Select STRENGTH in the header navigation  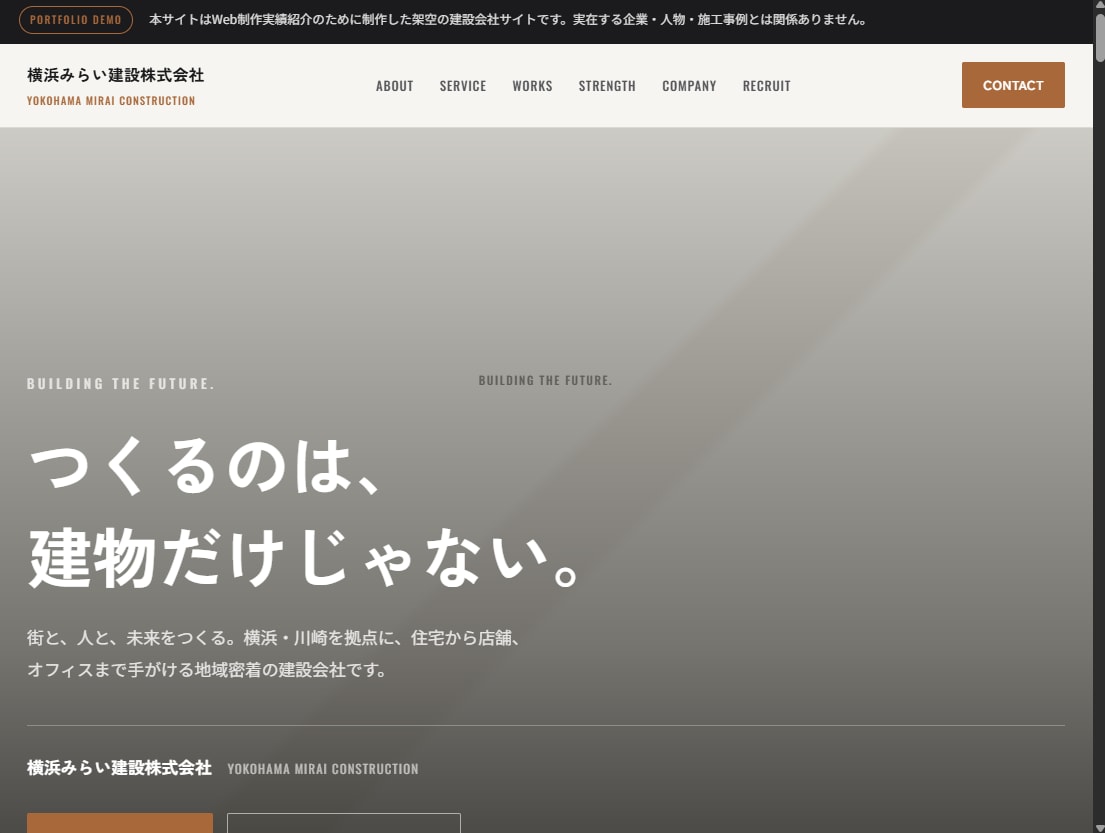tap(607, 86)
